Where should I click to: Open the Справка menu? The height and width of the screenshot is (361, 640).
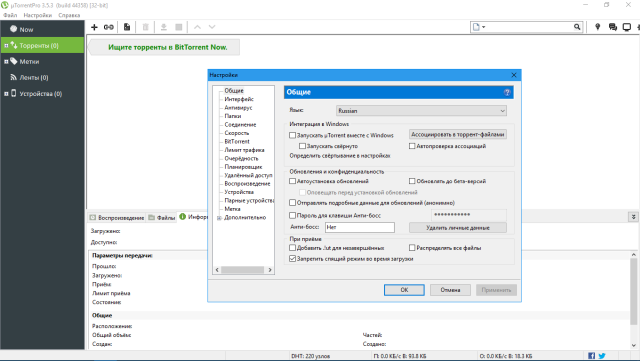69,15
